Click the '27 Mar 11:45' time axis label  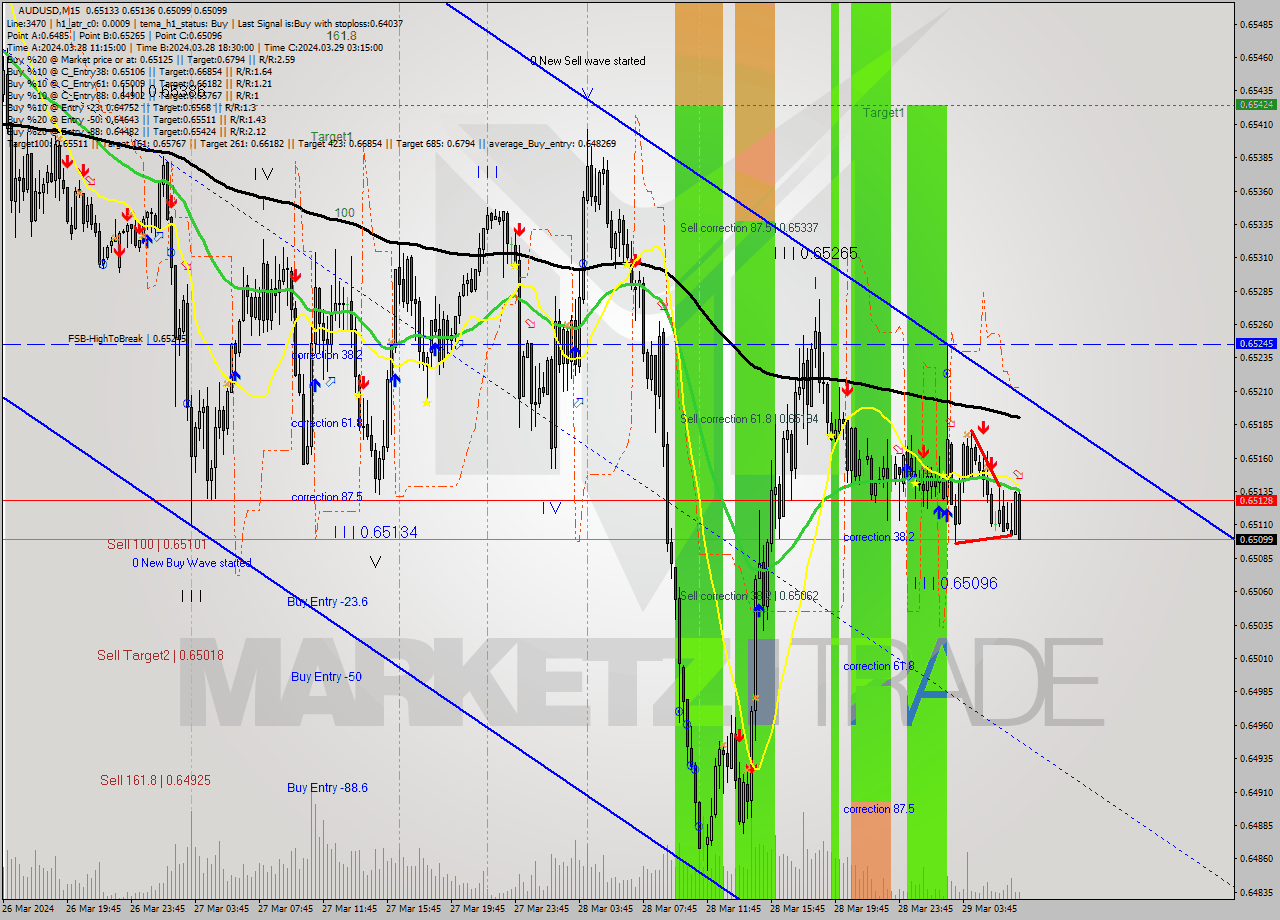click(x=349, y=909)
